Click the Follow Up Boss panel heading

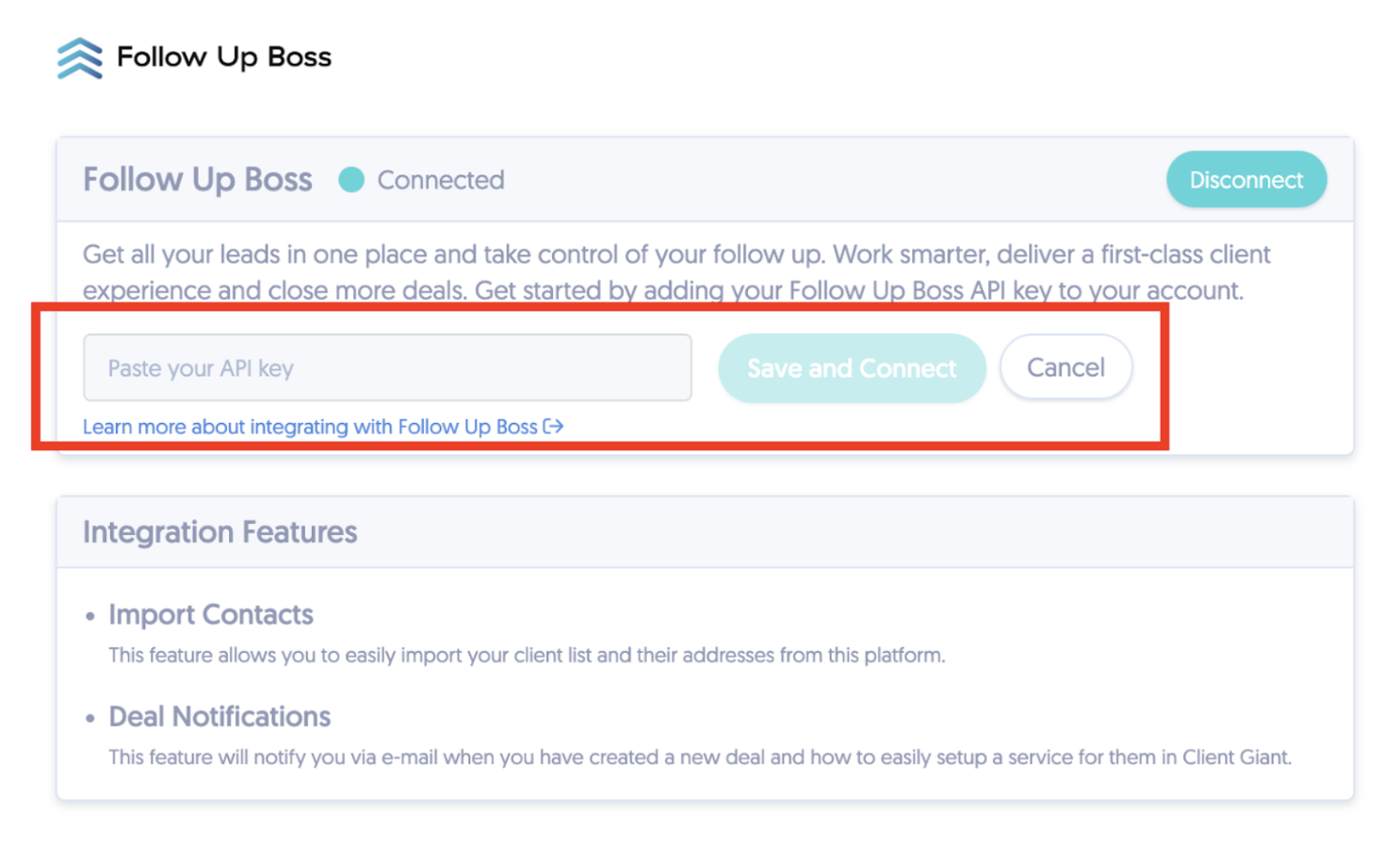click(198, 180)
